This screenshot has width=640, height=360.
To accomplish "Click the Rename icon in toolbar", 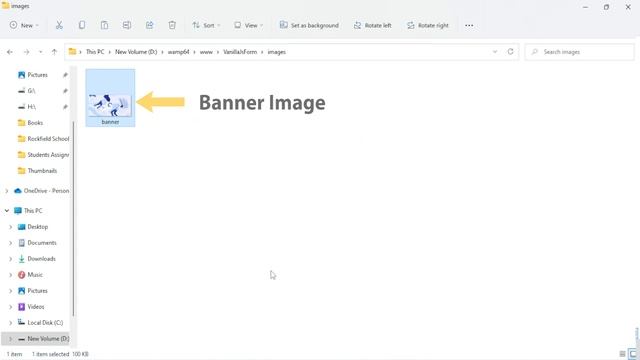I will (127, 25).
